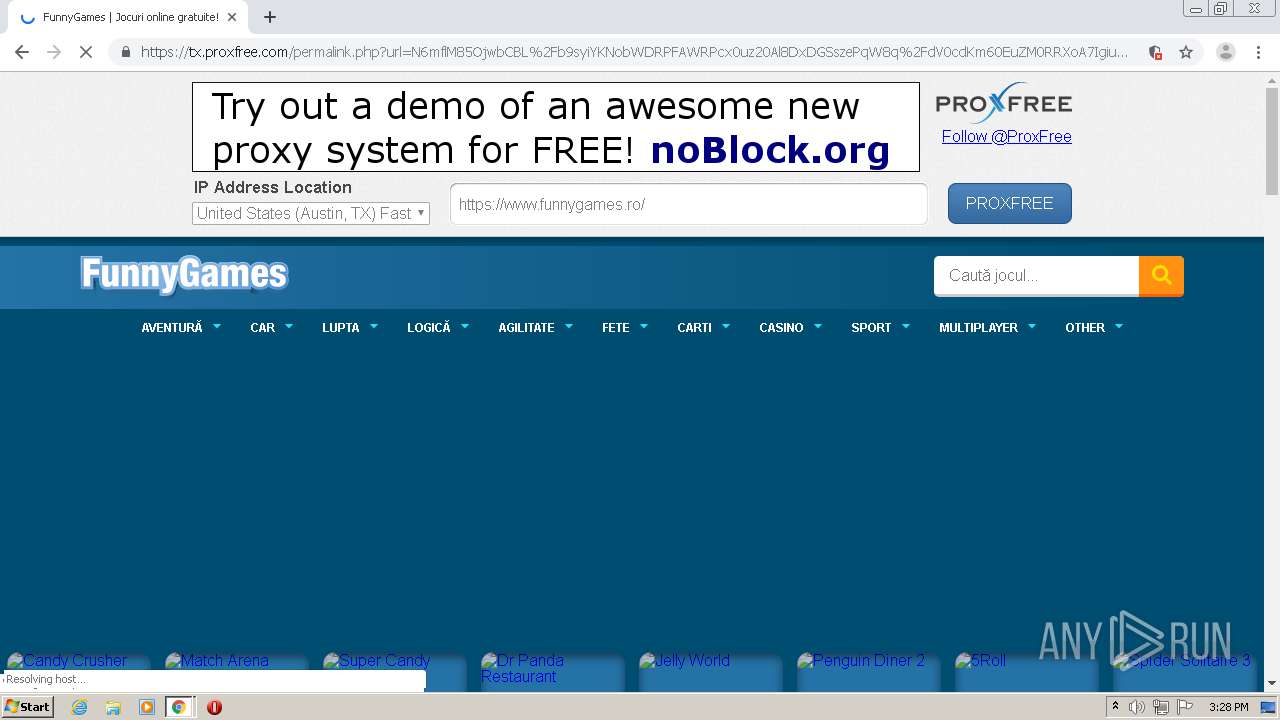Expand the AGILITATE category menu

[536, 327]
